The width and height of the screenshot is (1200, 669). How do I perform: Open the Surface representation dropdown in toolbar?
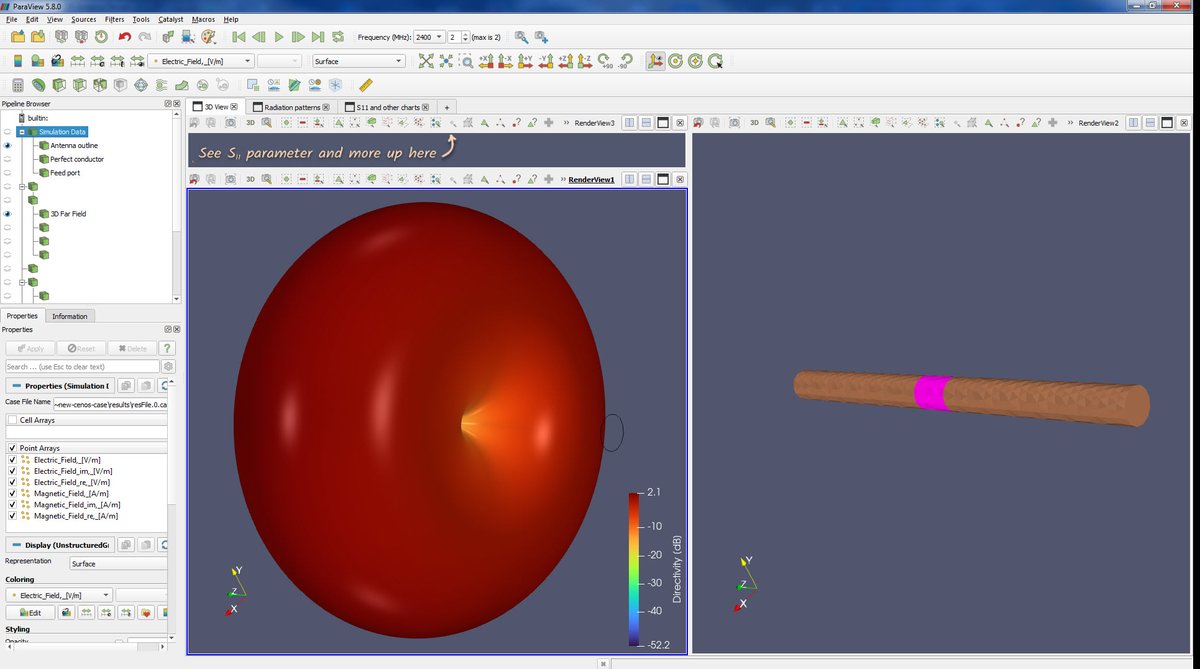point(358,61)
